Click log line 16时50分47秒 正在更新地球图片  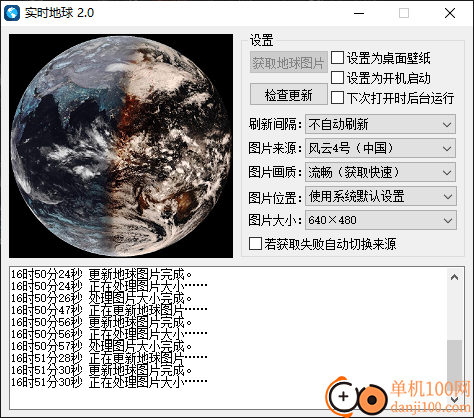click(109, 310)
